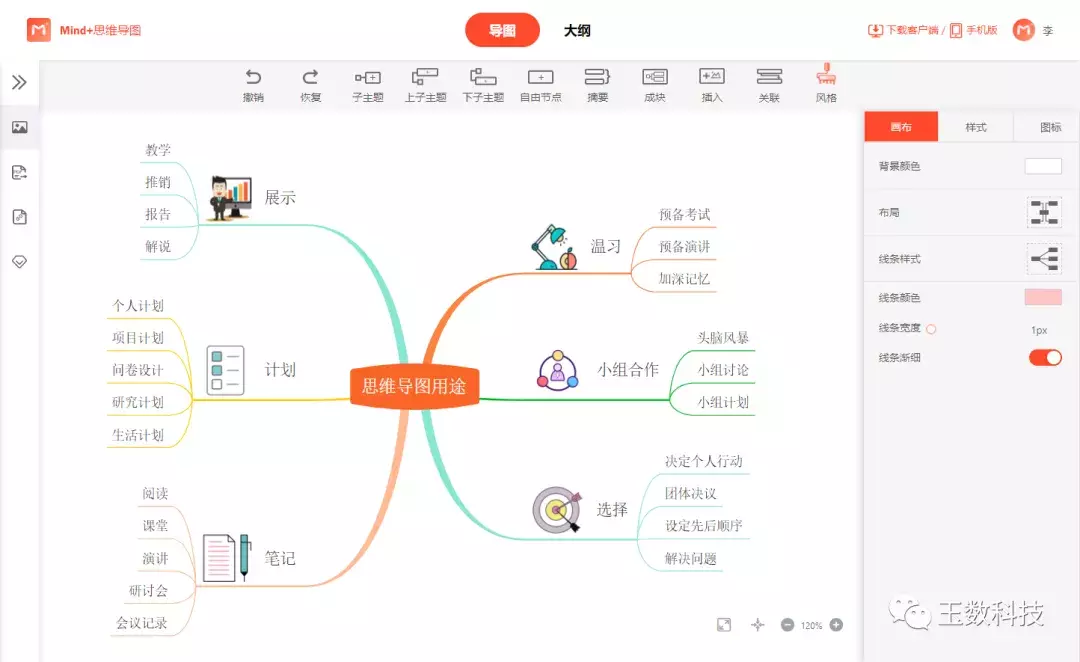Screen dimensions: 1080x662
Task: Switch to the 样式 tab
Action: tap(975, 128)
